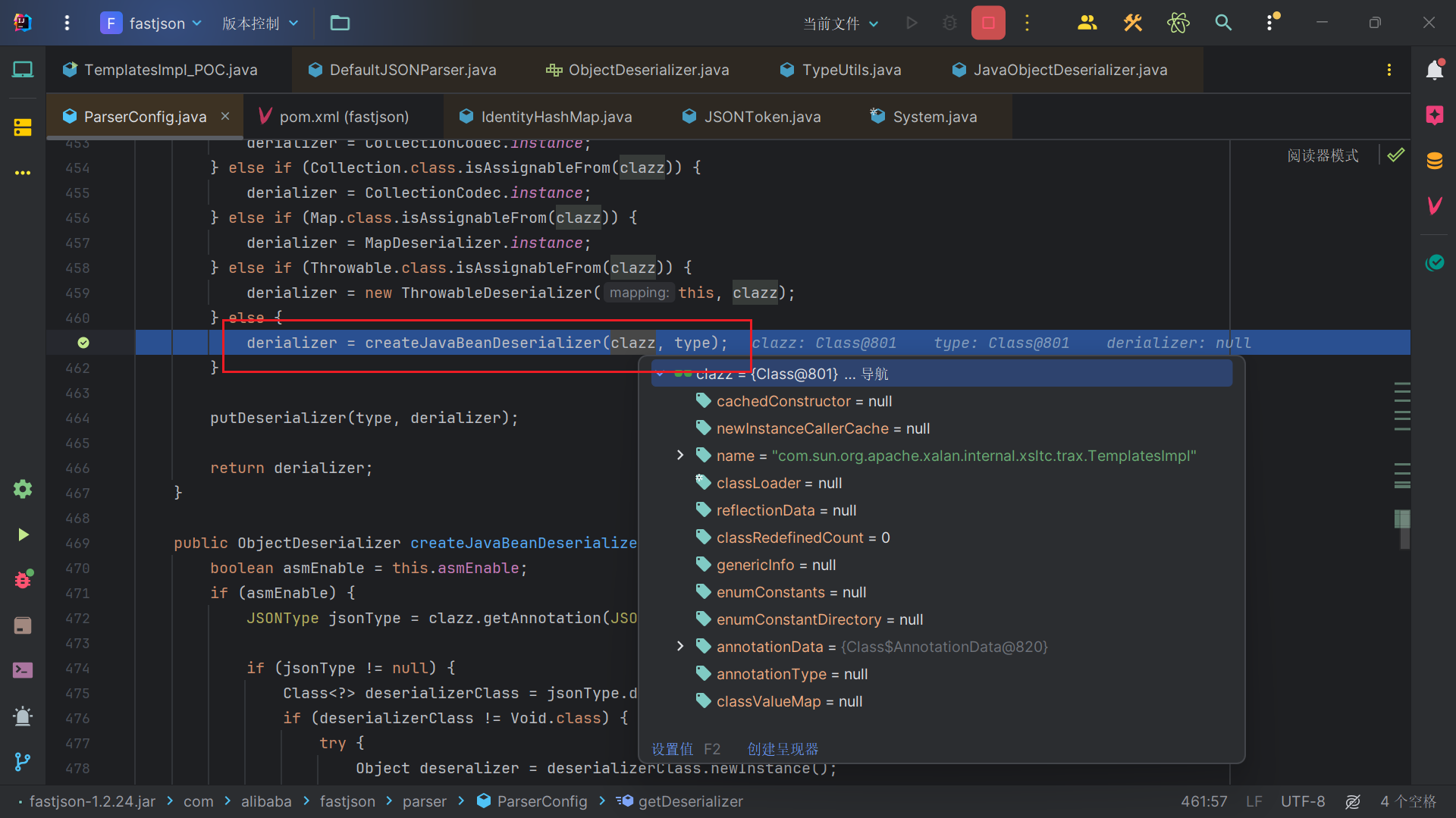
Task: Collapse the clazz variable node
Action: click(x=660, y=374)
